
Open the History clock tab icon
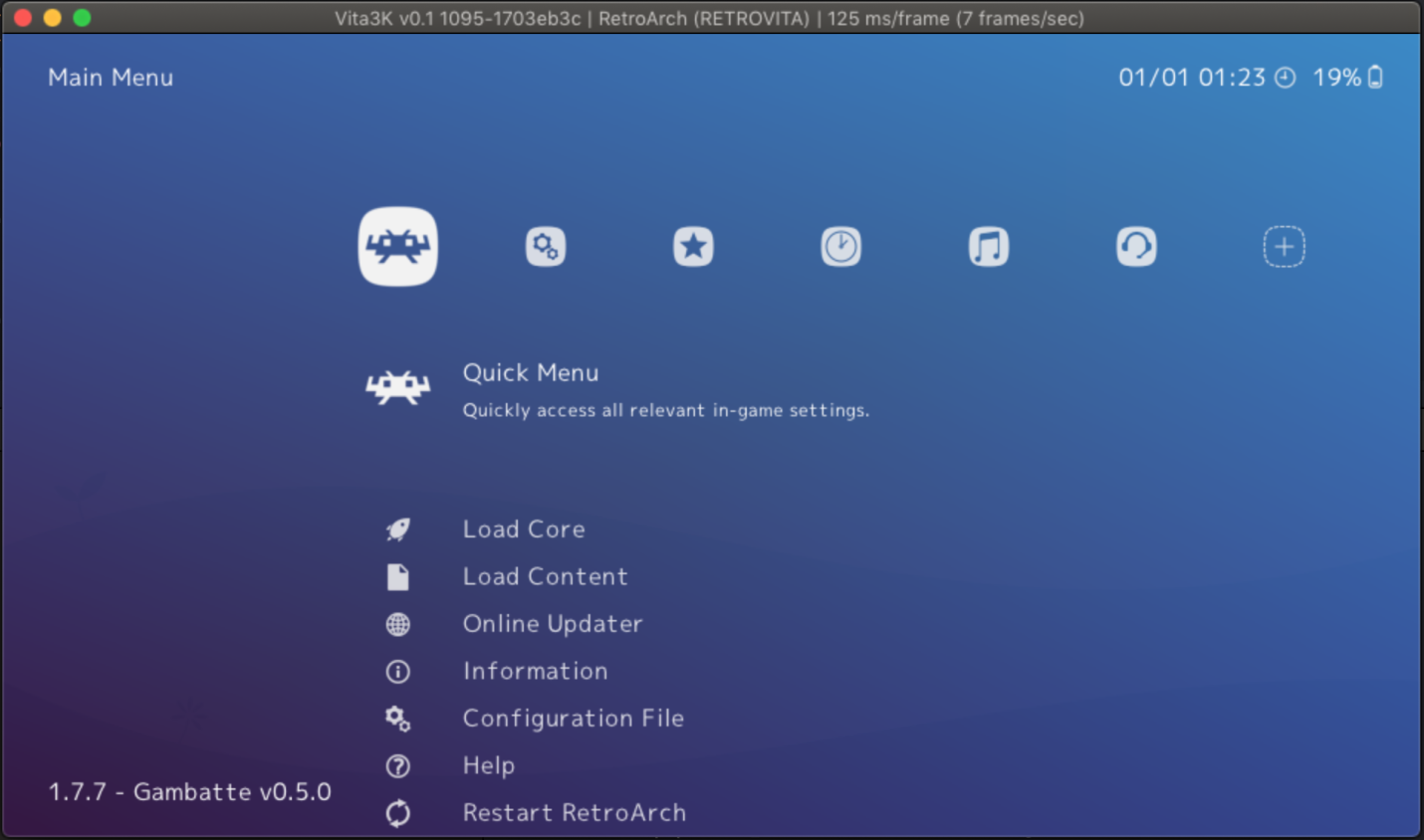[841, 247]
